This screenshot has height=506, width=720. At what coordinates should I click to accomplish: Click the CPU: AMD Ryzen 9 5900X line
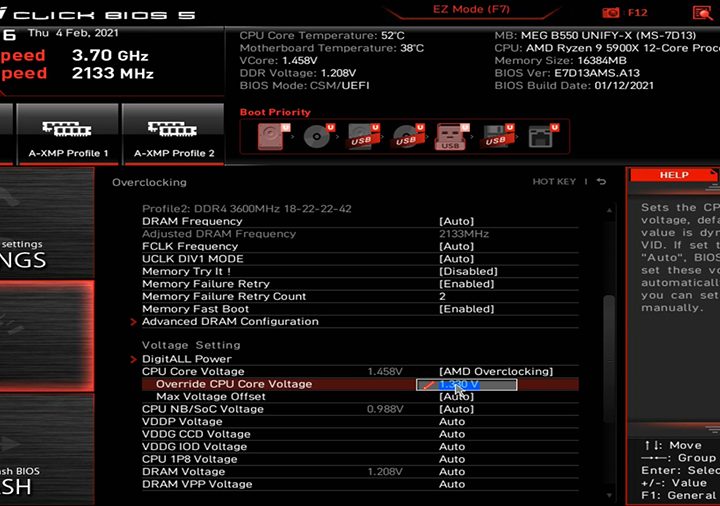tap(607, 48)
